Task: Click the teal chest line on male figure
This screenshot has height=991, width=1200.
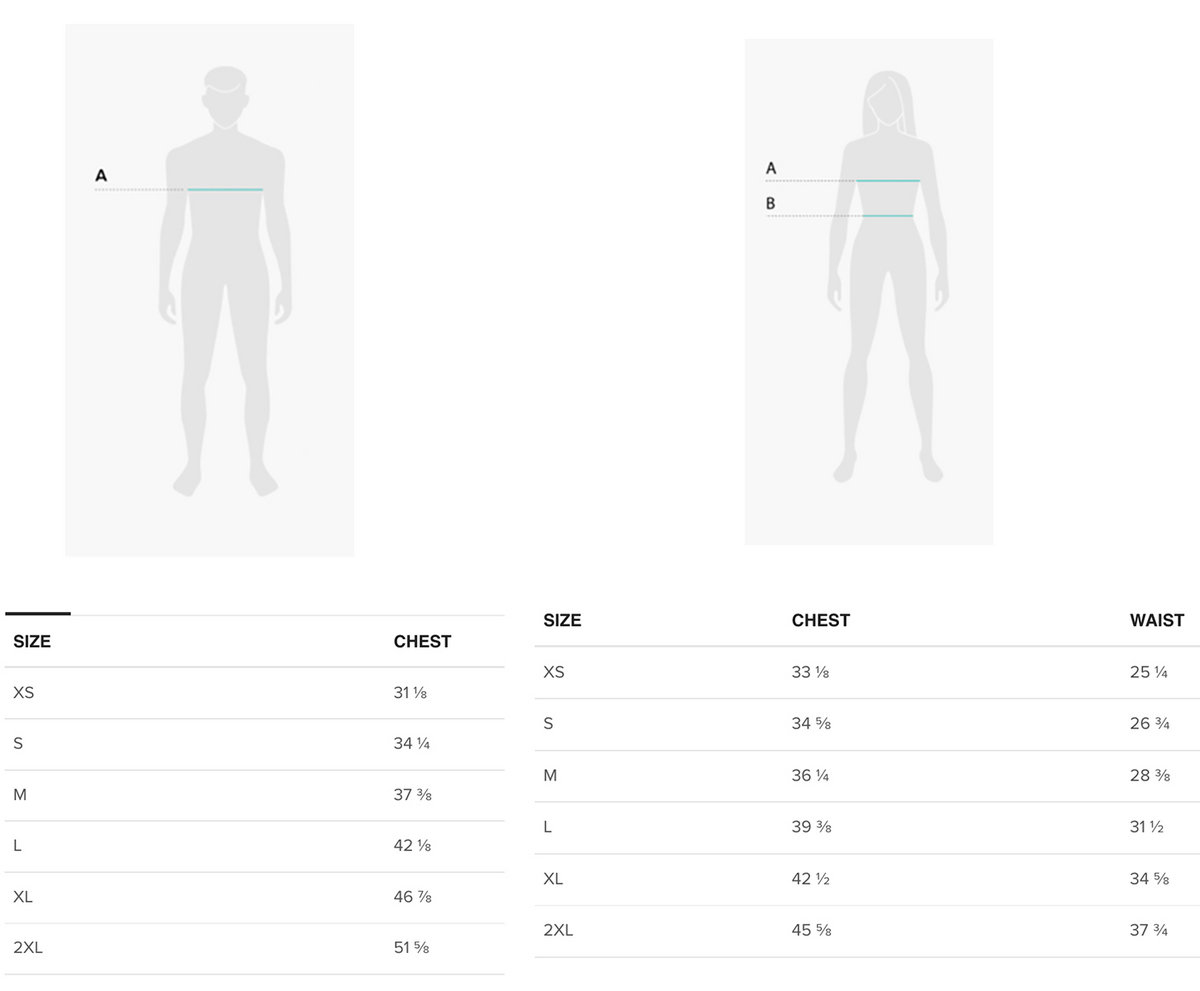Action: pyautogui.click(x=225, y=189)
